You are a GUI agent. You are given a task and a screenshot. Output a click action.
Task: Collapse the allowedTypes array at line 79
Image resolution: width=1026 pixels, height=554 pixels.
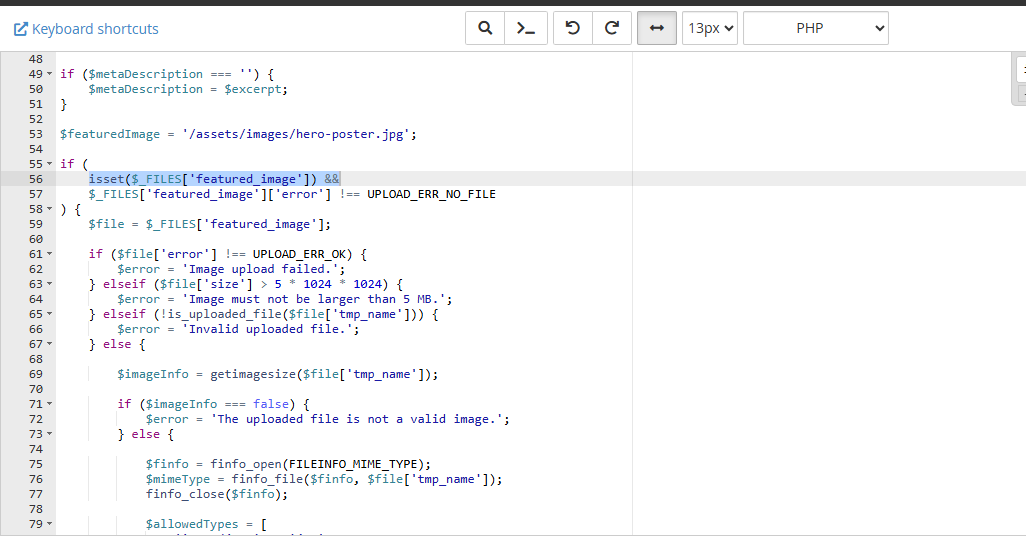pos(50,524)
